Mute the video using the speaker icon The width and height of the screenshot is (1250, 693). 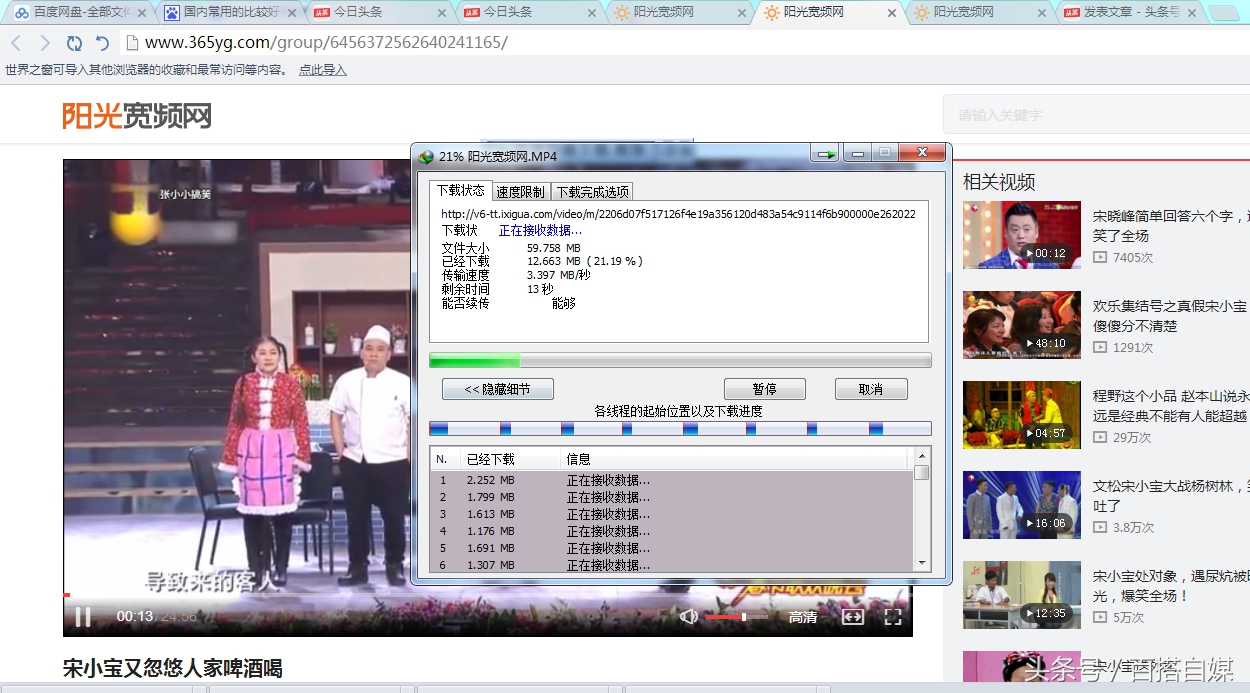[688, 617]
